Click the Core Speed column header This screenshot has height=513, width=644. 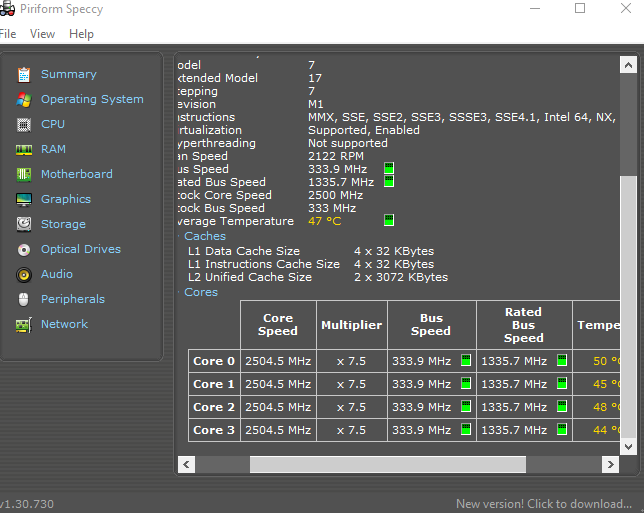278,324
